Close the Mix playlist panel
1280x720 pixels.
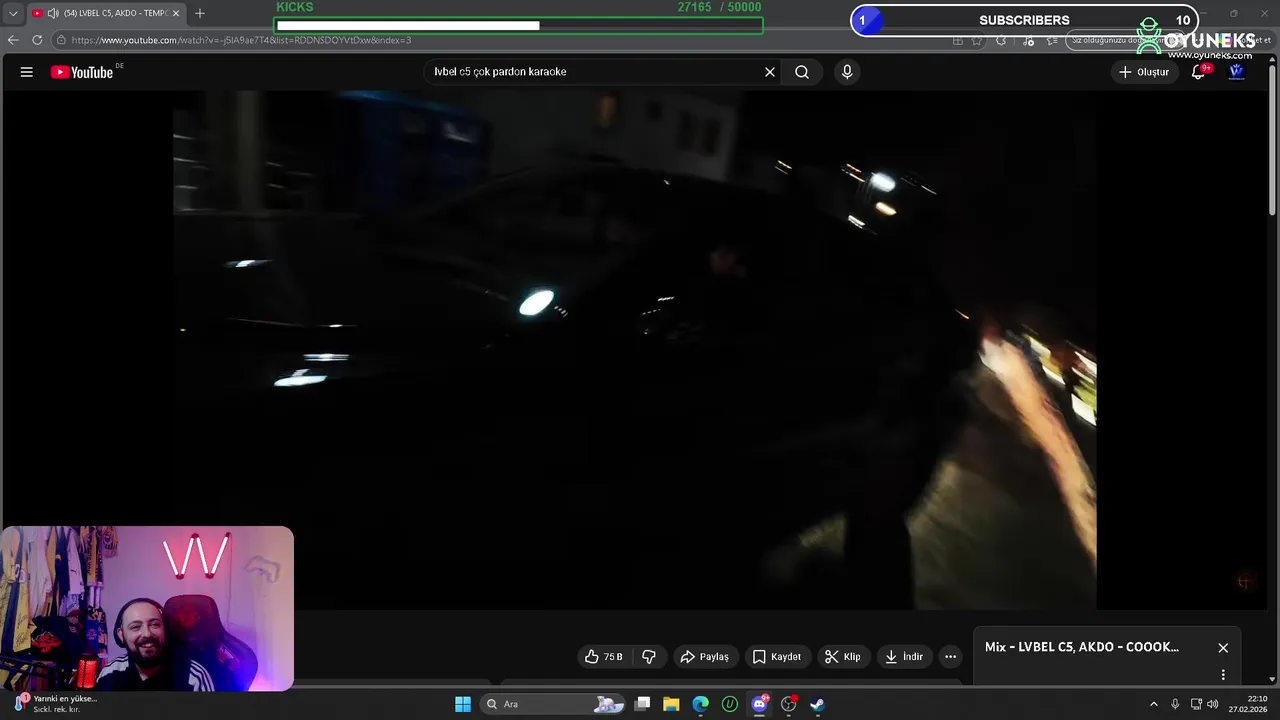click(1223, 648)
